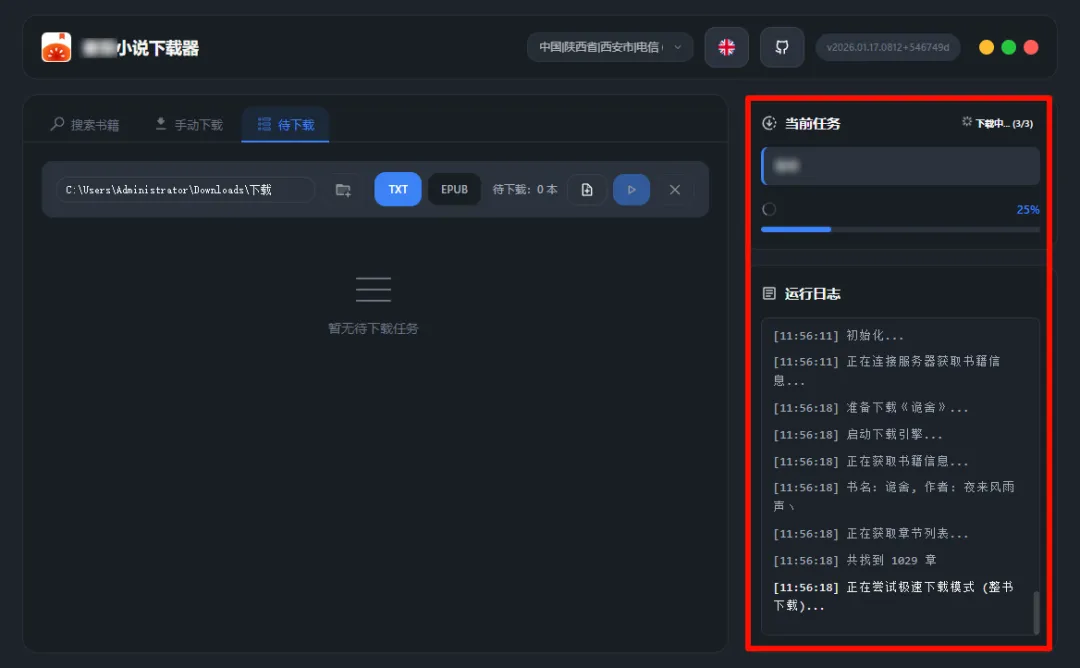Click log line 正在获取章节列表
Image resolution: width=1080 pixels, height=668 pixels.
click(x=871, y=534)
